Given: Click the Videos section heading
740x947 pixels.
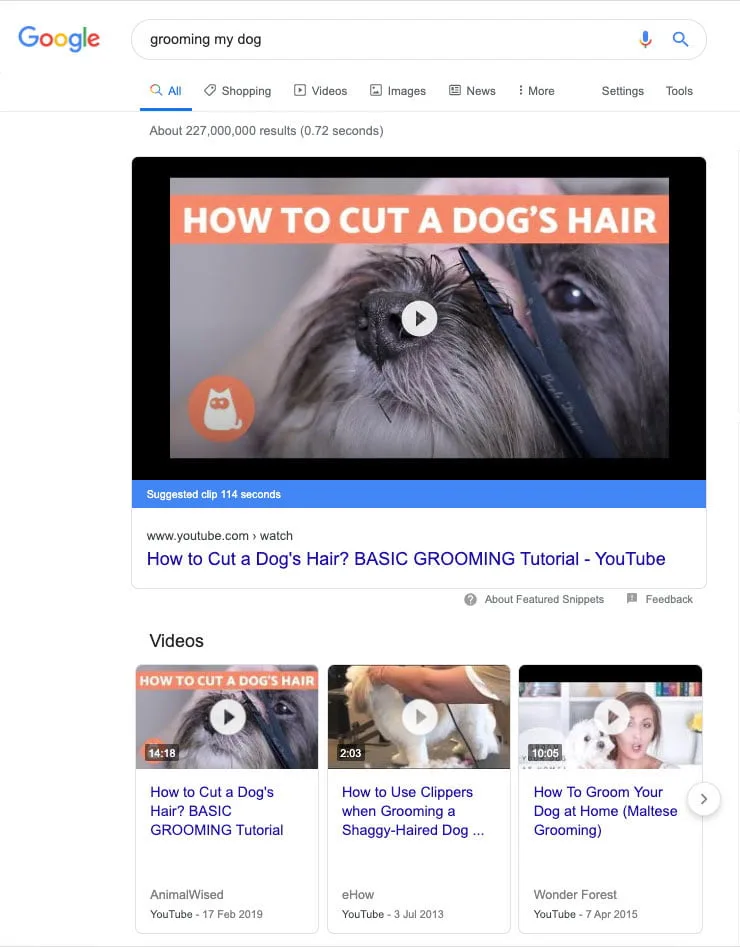Looking at the screenshot, I should [176, 641].
